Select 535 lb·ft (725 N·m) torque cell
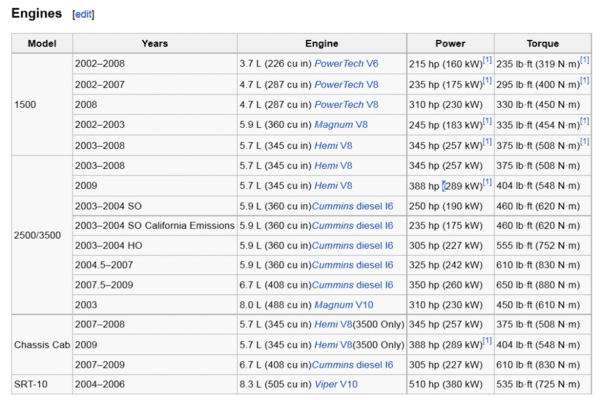Image resolution: width=600 pixels, height=400 pixels. (x=543, y=384)
